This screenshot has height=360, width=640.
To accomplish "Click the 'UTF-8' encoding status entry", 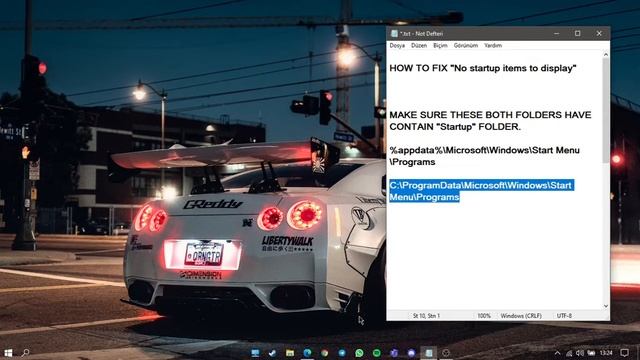I will (564, 316).
